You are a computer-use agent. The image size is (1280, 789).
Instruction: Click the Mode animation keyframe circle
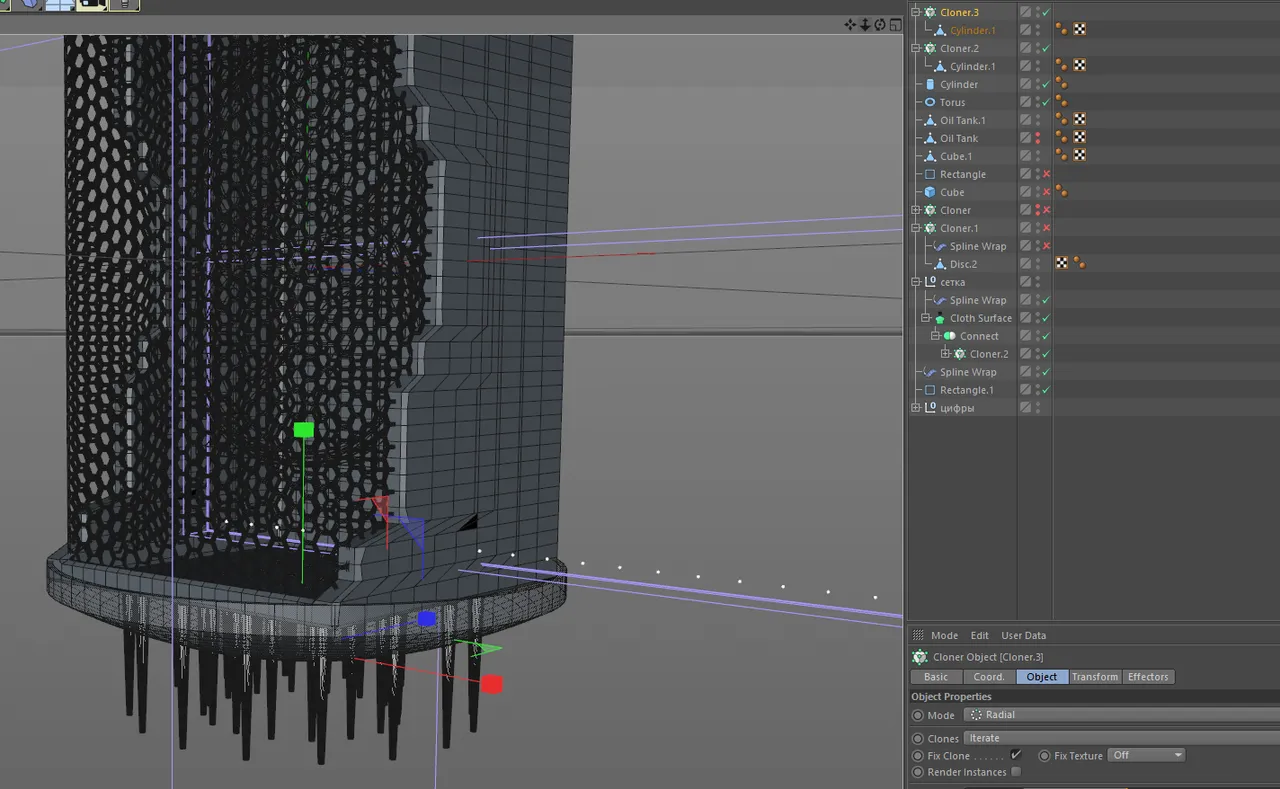tap(918, 715)
